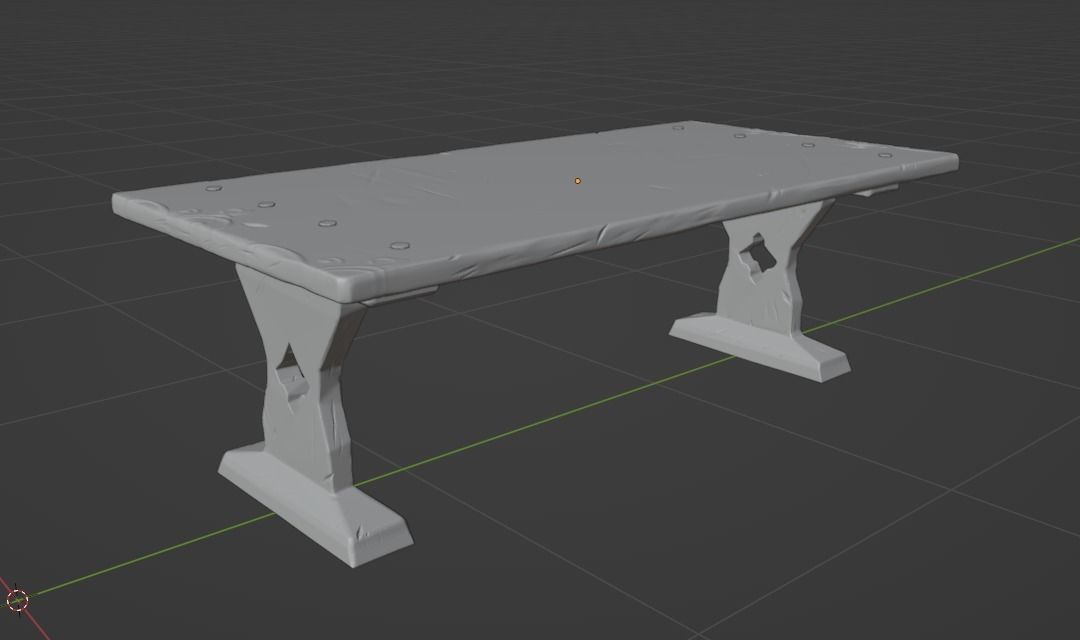The width and height of the screenshot is (1080, 640).
Task: Click the red-white 3D cursor
Action: [18, 599]
